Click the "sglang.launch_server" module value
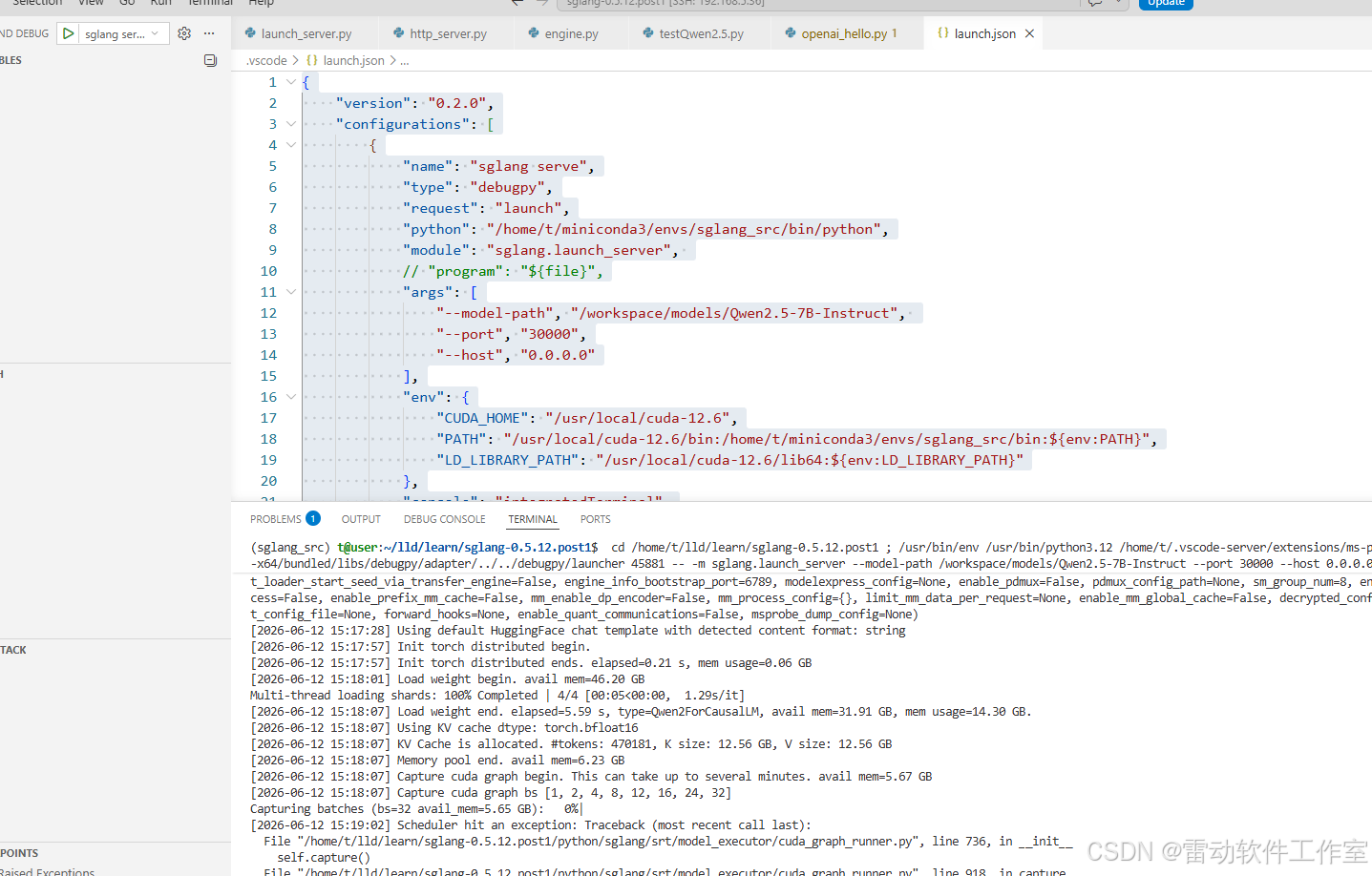The width and height of the screenshot is (1372, 876). 579,250
